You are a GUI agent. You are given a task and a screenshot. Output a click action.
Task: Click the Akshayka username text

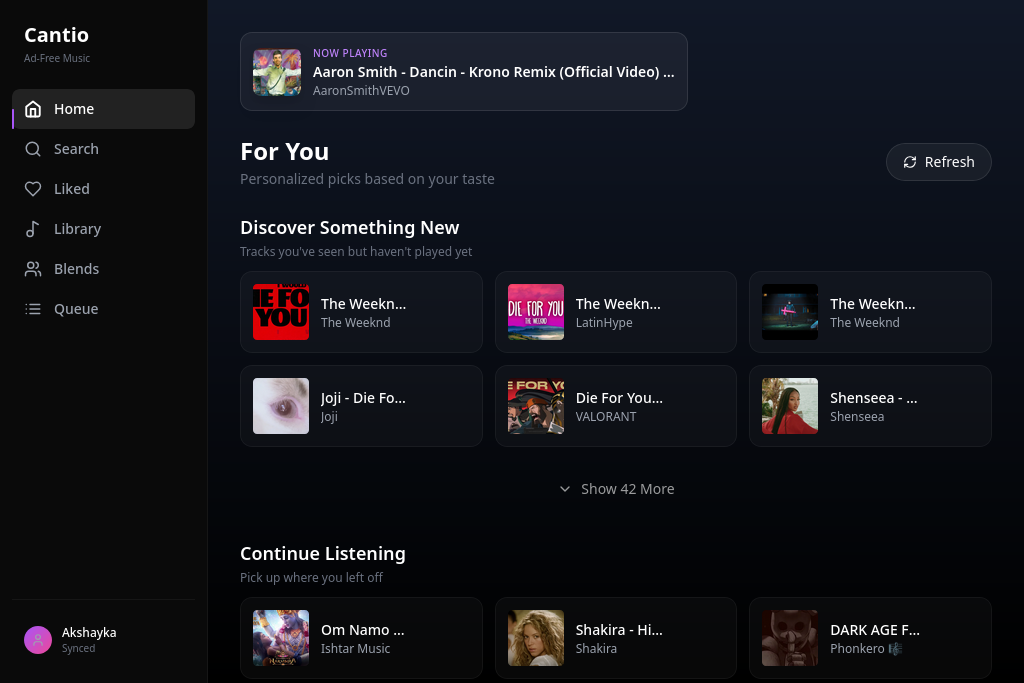(x=89, y=633)
